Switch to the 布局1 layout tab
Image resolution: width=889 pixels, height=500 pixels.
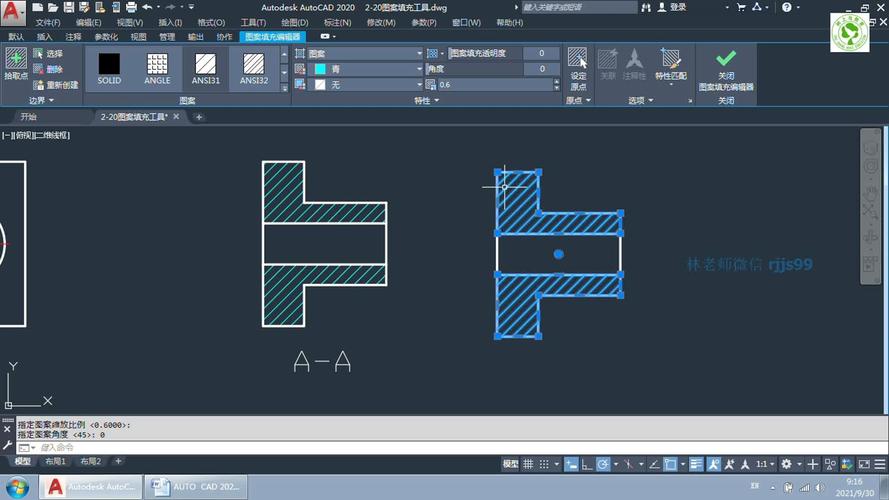click(x=56, y=462)
